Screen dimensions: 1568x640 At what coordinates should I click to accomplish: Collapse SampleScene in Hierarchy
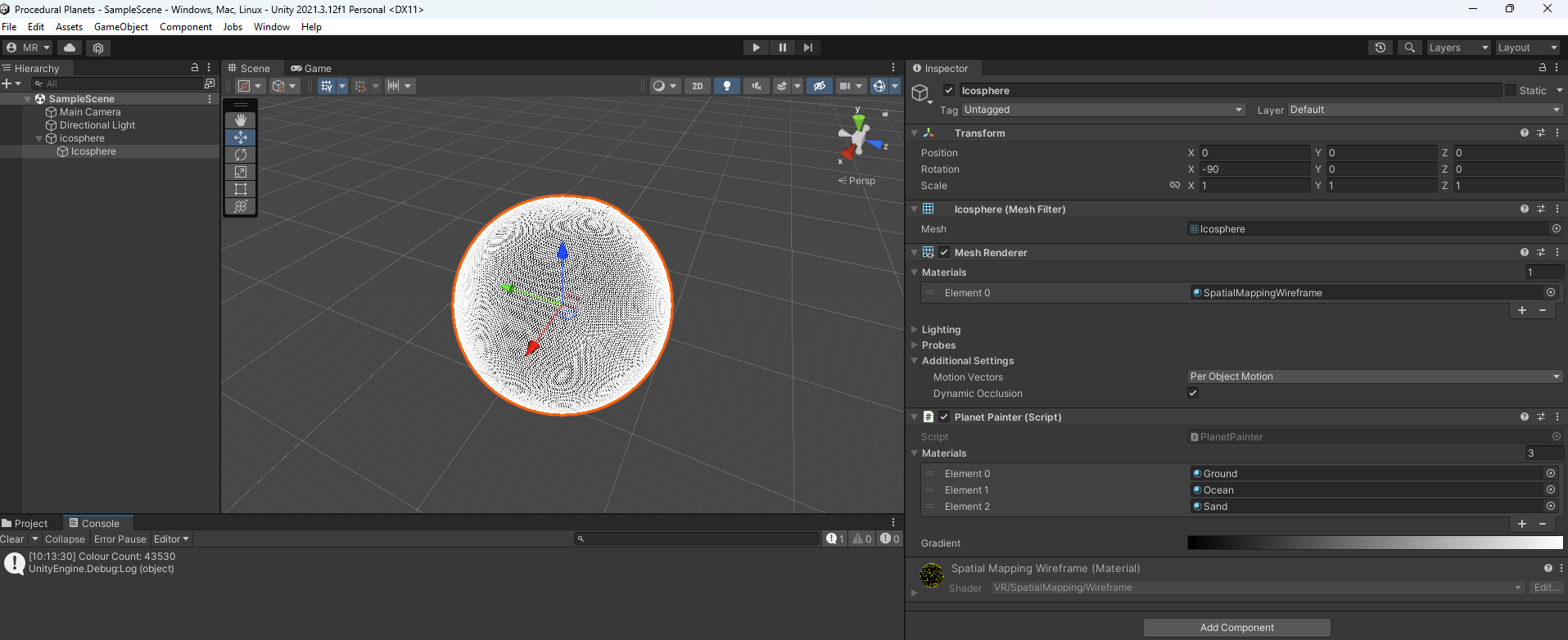[x=28, y=99]
